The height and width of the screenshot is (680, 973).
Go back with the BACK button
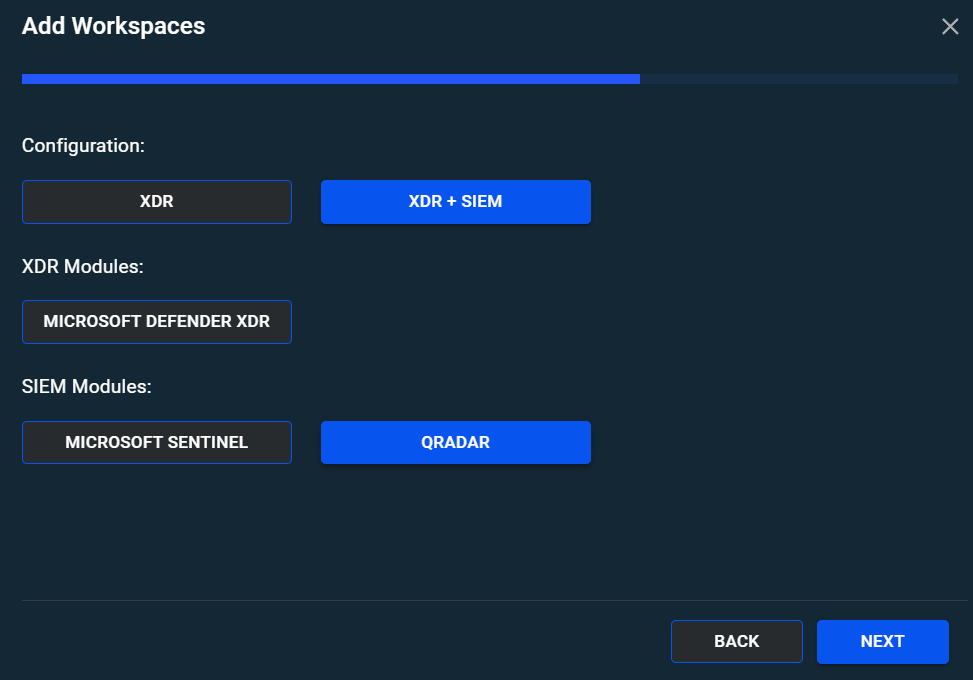(736, 642)
